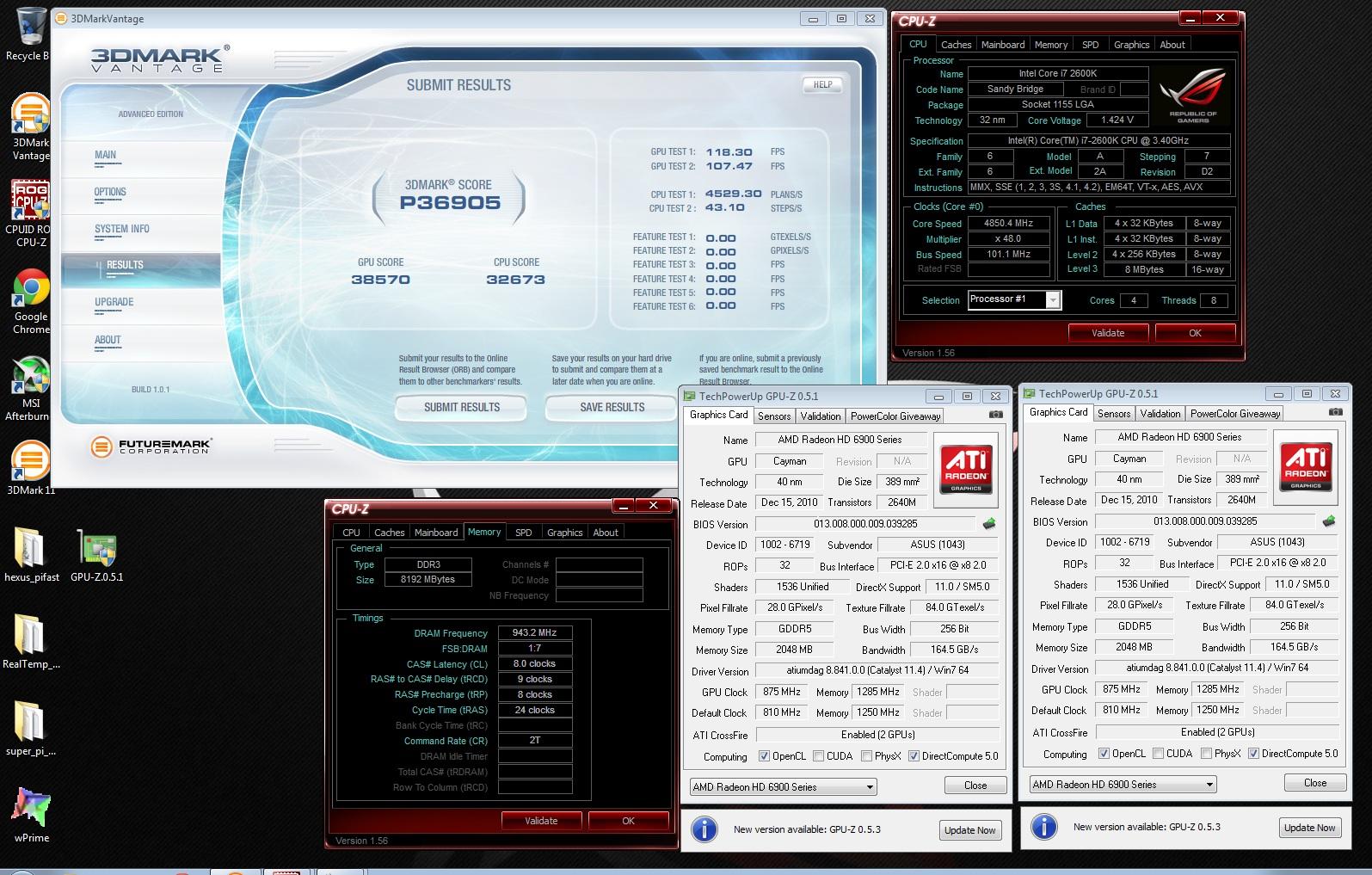Toggle CUDA checkbox in left GPU-Z window

pyautogui.click(x=818, y=756)
